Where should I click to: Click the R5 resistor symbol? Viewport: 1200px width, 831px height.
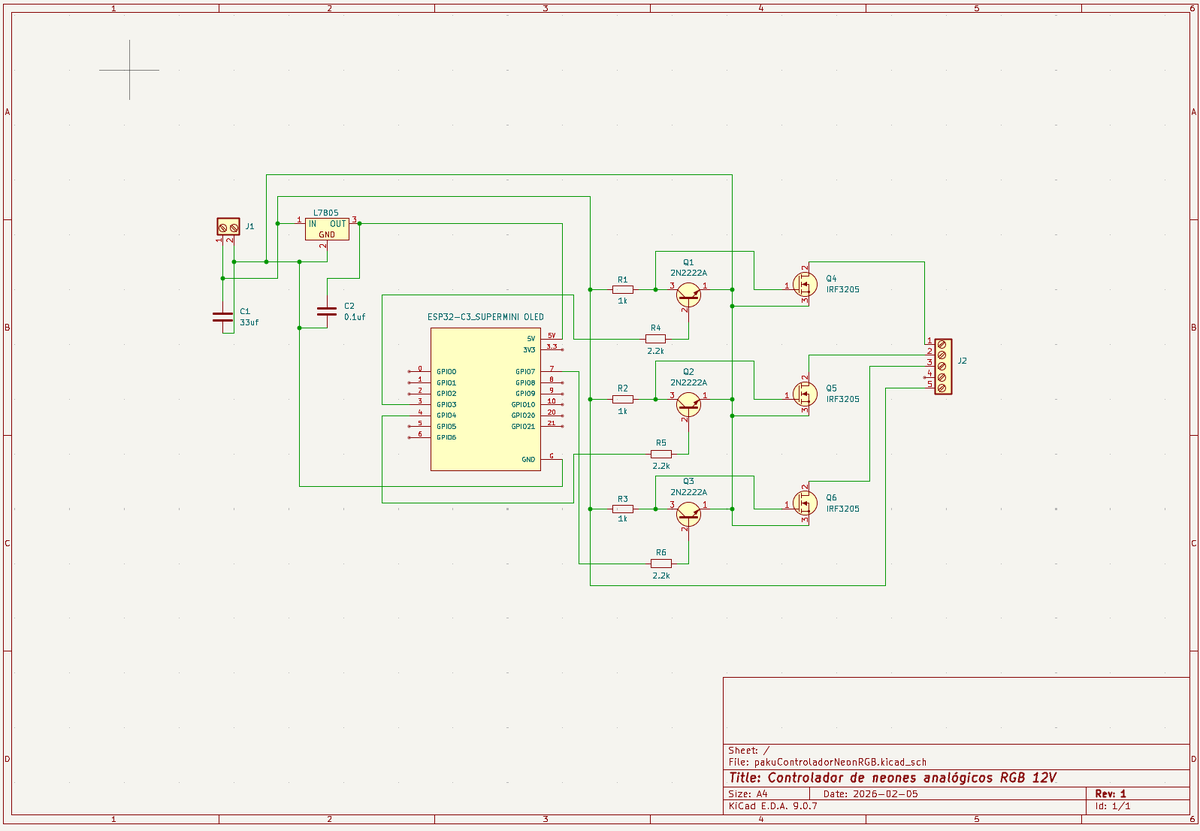661,453
